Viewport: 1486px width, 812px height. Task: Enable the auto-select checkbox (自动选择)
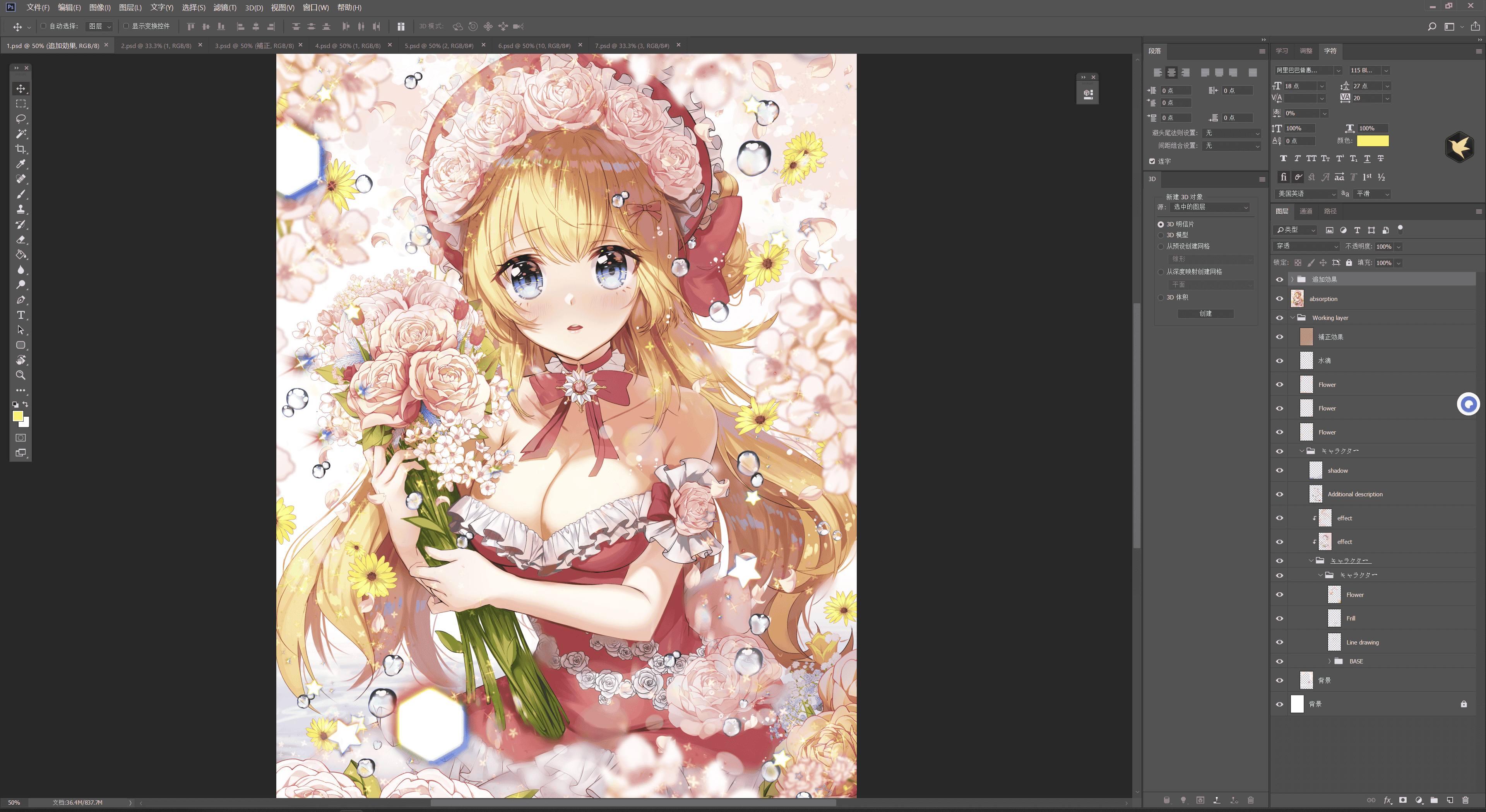click(43, 26)
